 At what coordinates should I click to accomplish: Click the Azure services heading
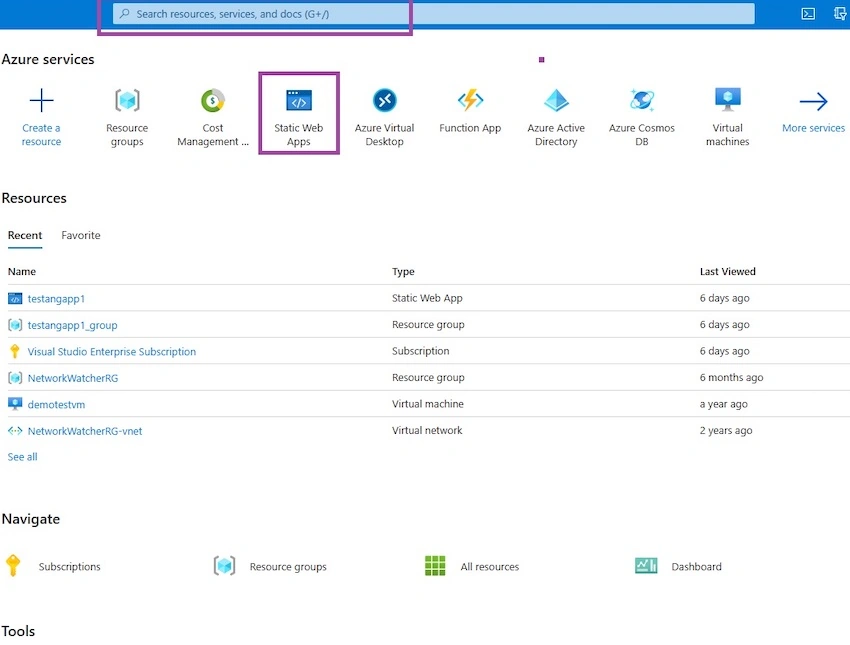(x=48, y=59)
